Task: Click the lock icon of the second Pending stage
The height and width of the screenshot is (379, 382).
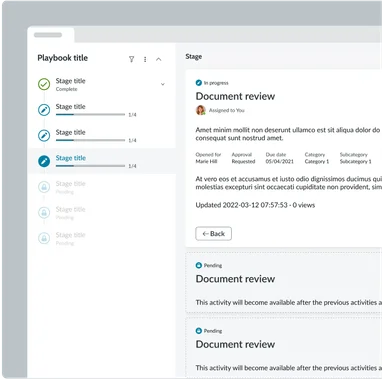Action: pos(44,212)
